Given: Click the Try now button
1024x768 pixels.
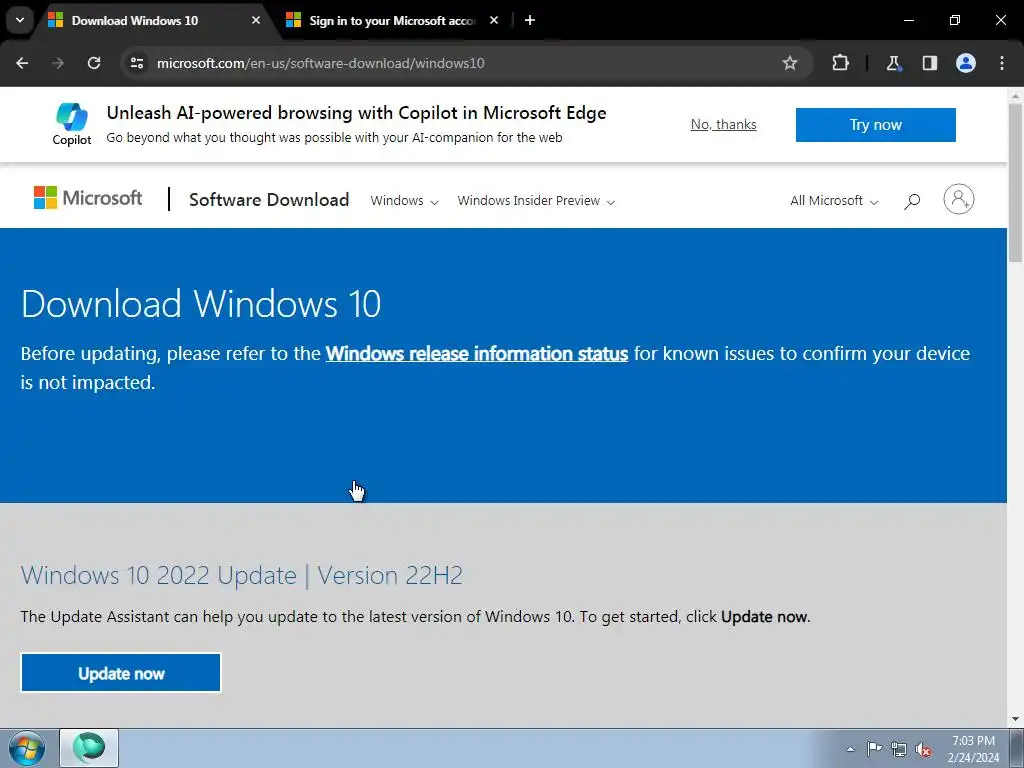Looking at the screenshot, I should pyautogui.click(x=875, y=125).
